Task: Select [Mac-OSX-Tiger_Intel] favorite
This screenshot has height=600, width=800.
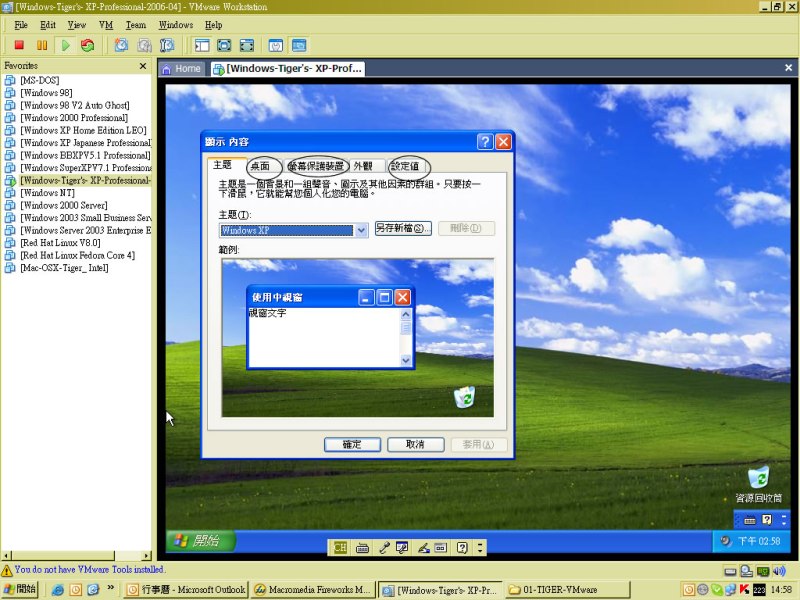Action: (64, 267)
